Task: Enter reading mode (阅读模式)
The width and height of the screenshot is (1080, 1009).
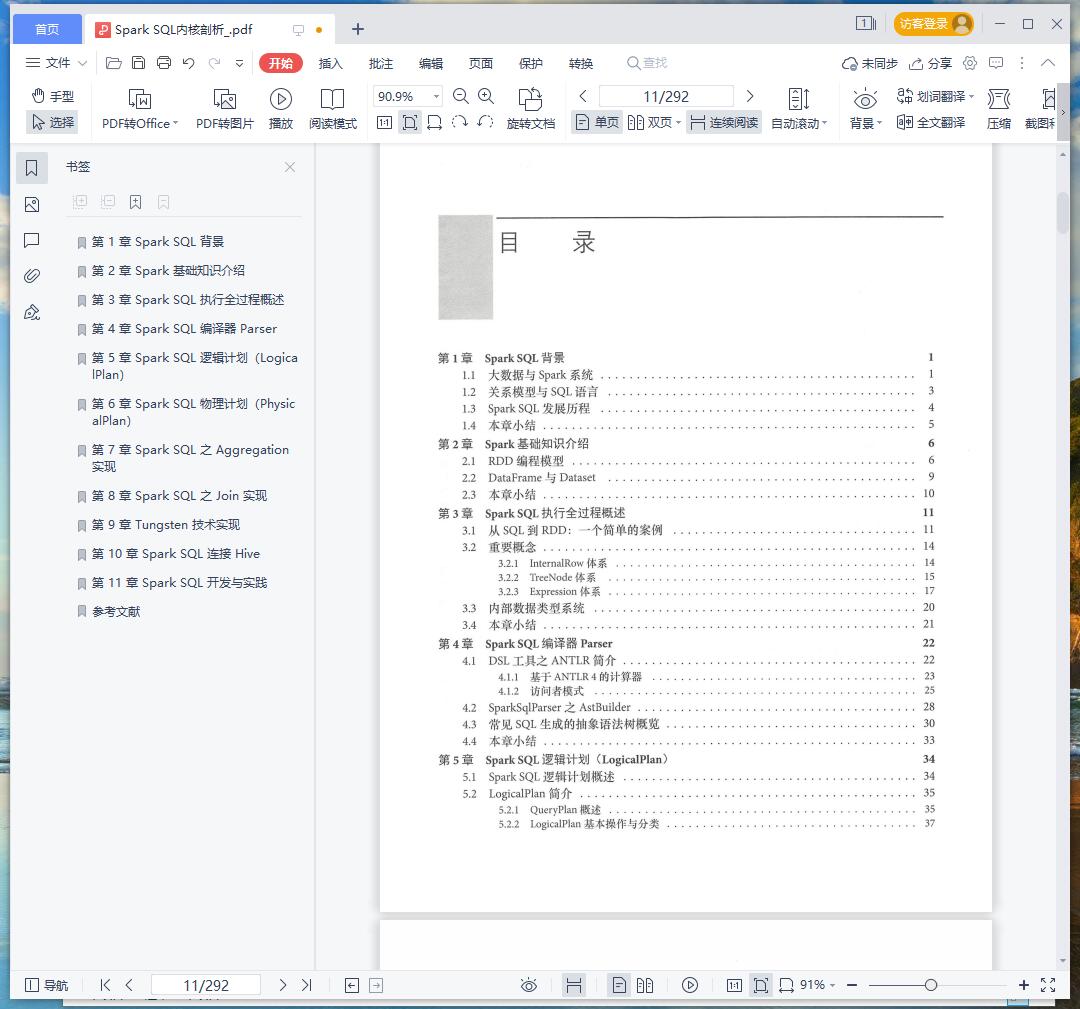Action: [x=333, y=109]
